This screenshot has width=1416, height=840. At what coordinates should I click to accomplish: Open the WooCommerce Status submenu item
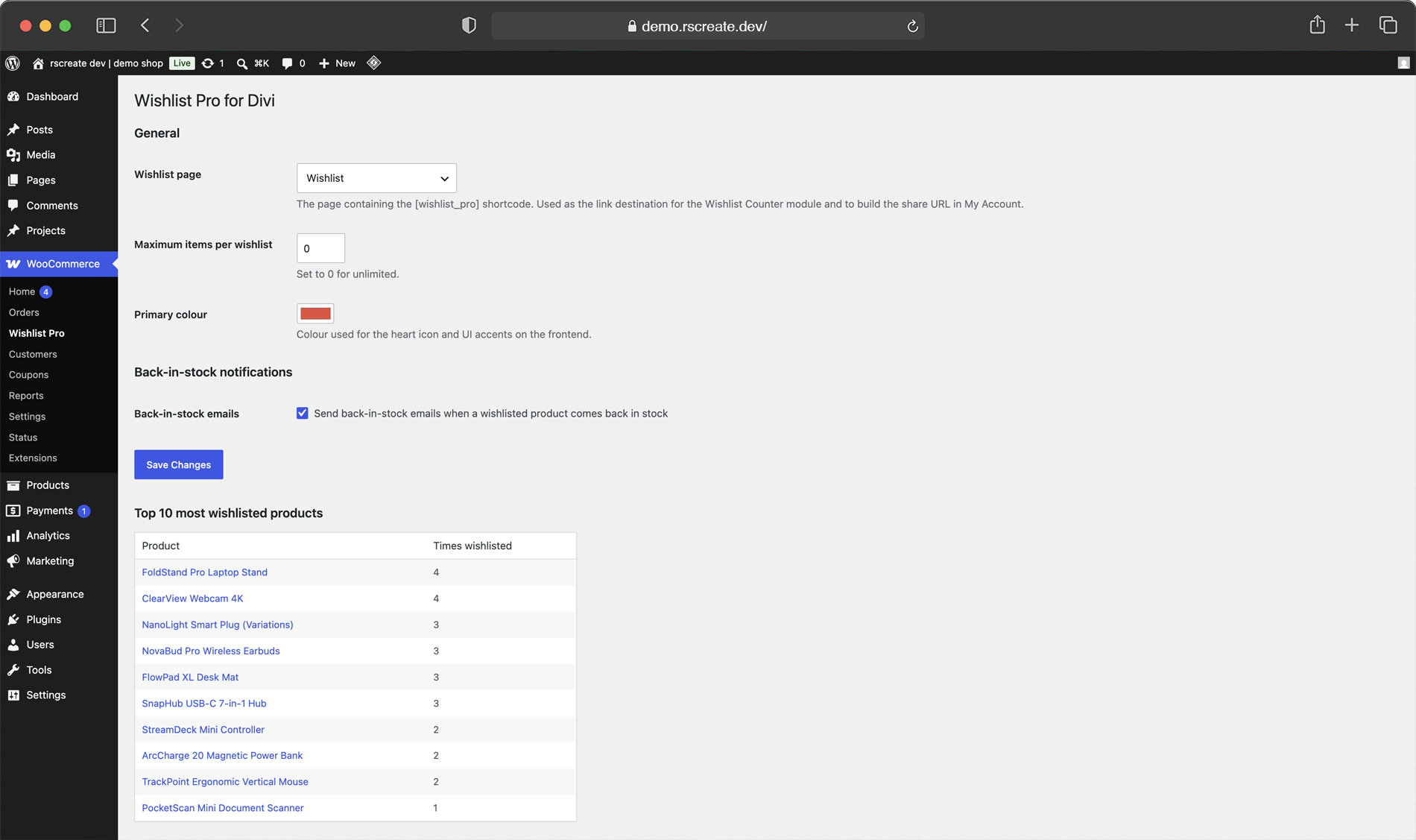point(23,438)
